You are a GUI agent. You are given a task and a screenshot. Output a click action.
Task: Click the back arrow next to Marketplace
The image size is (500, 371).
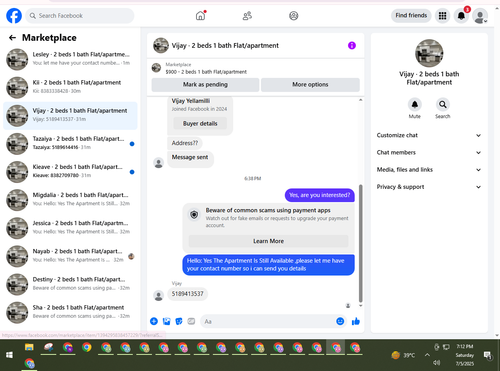tap(12, 38)
